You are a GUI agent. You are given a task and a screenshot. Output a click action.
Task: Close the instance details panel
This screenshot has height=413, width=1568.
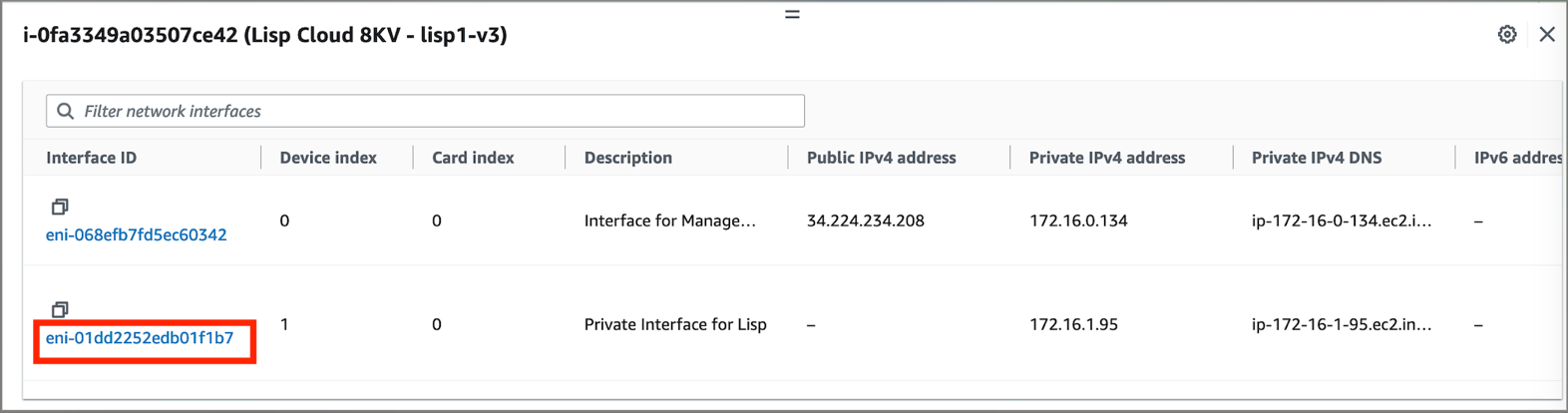[x=1546, y=34]
